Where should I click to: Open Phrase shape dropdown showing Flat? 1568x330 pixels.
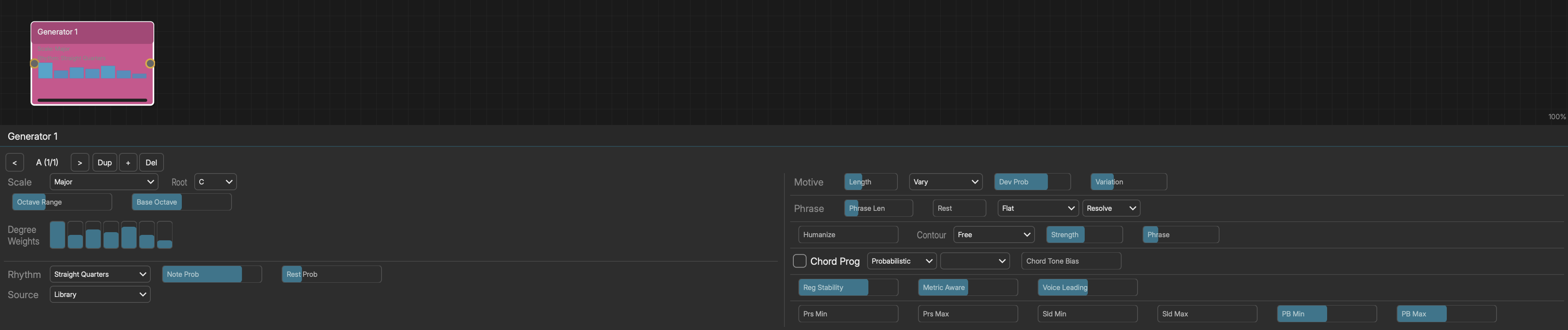[1038, 208]
